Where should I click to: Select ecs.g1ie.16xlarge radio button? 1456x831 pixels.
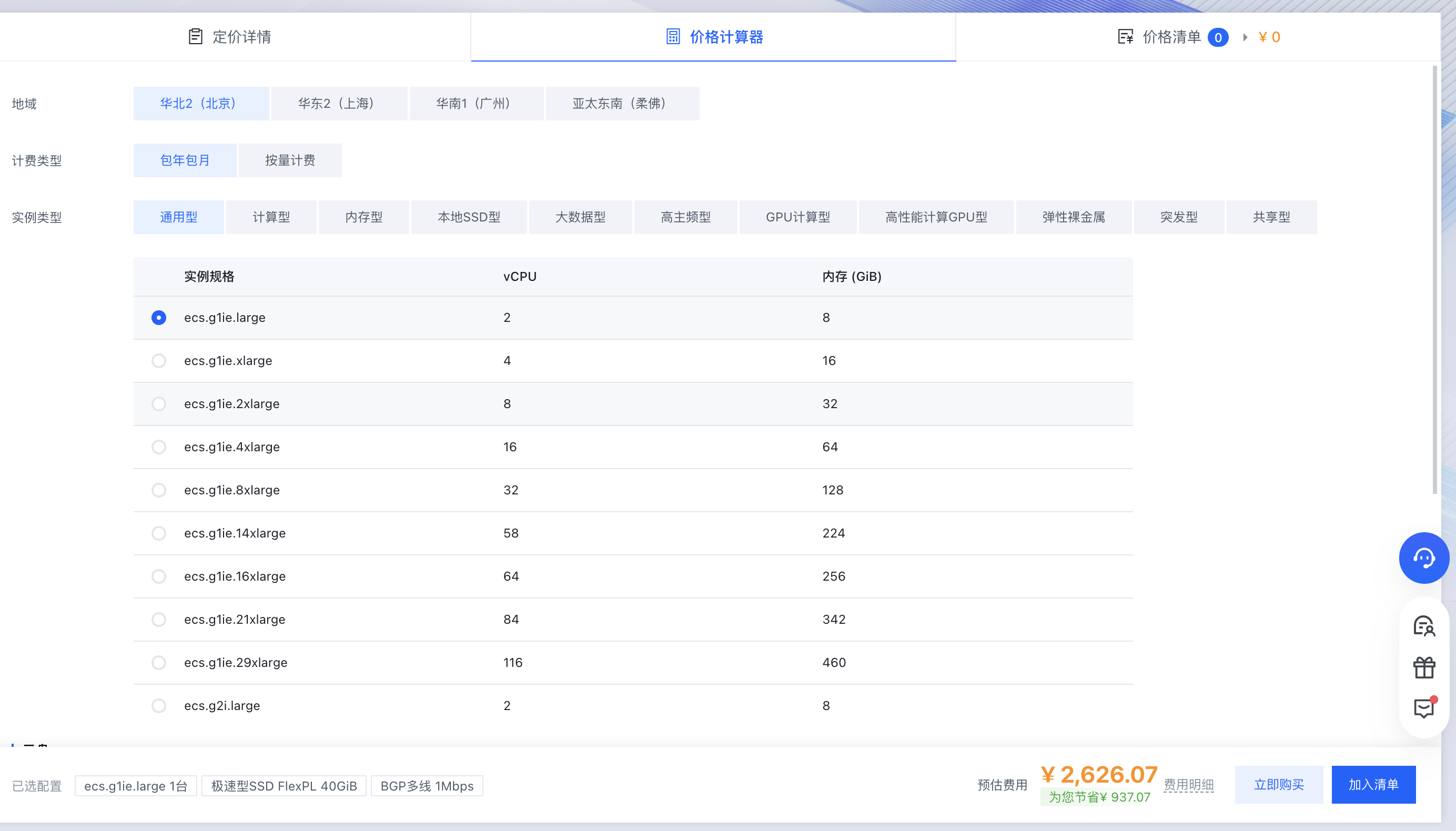159,576
